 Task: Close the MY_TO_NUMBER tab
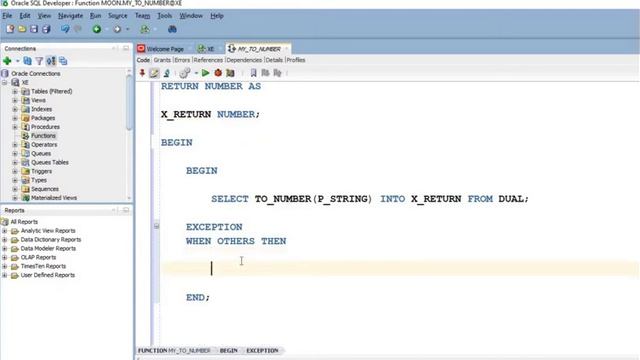(x=287, y=49)
